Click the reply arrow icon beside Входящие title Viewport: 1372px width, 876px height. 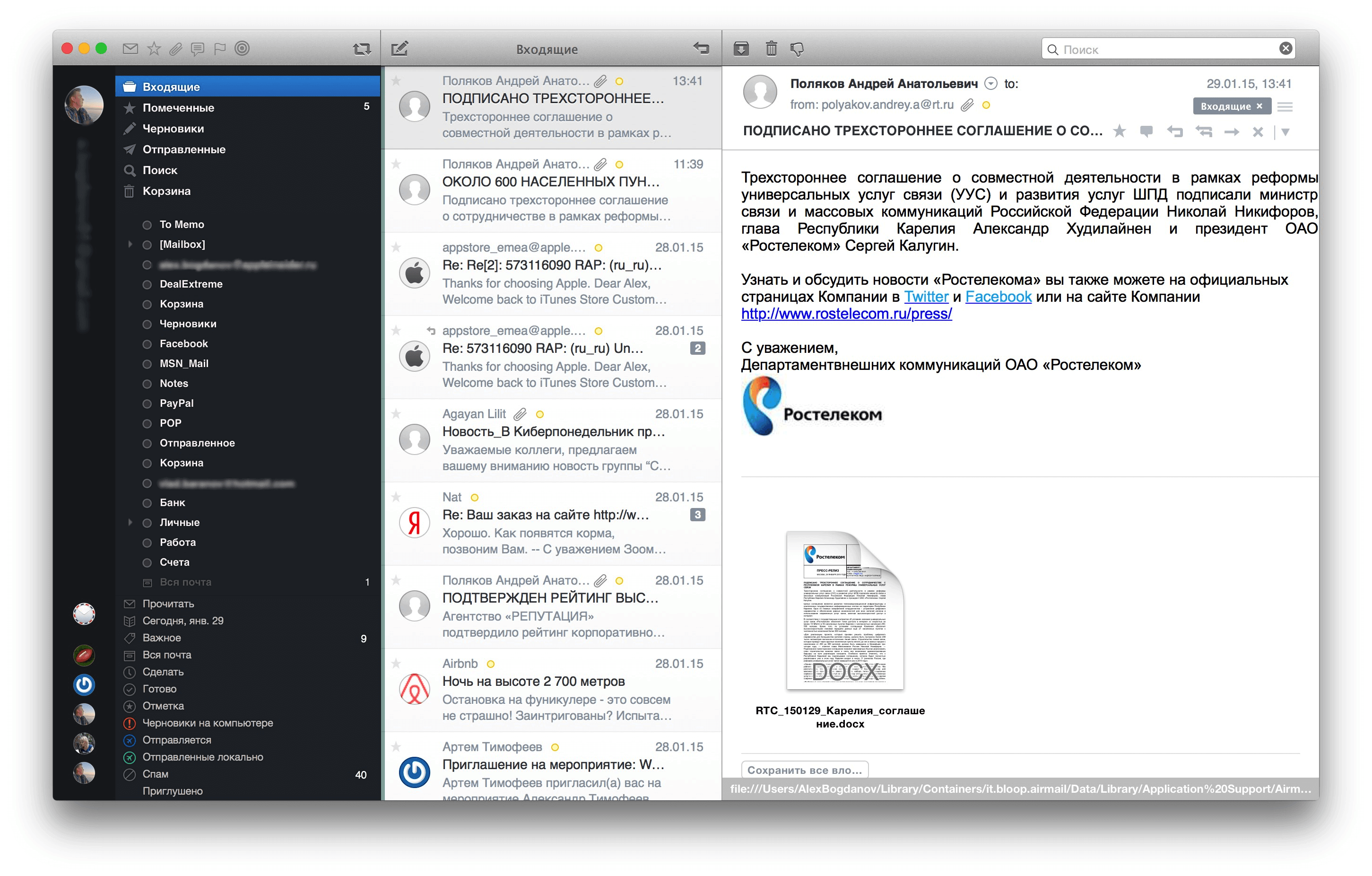click(701, 48)
